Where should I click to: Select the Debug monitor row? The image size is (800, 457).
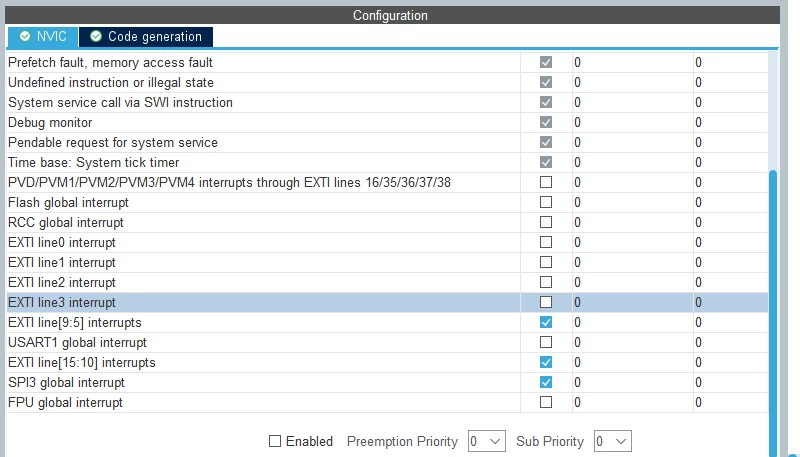pos(388,122)
